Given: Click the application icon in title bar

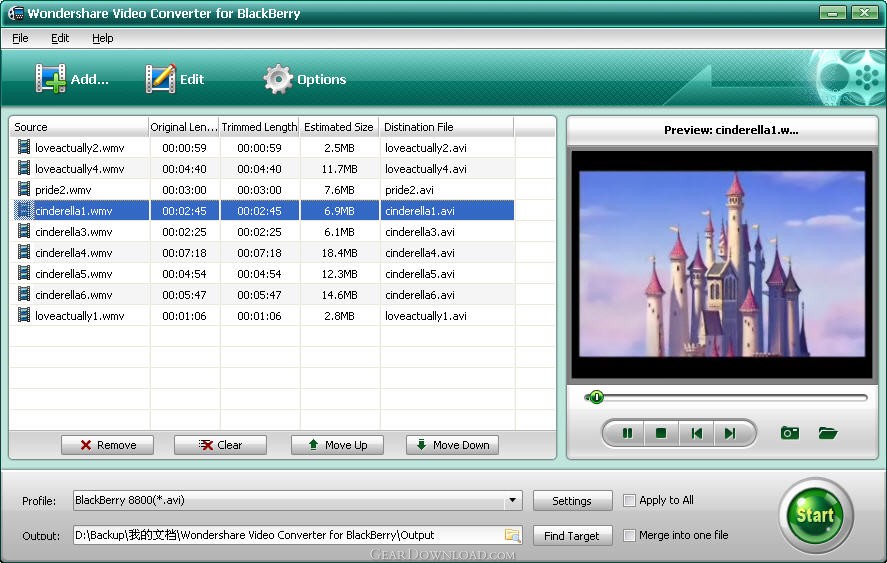Looking at the screenshot, I should point(15,12).
